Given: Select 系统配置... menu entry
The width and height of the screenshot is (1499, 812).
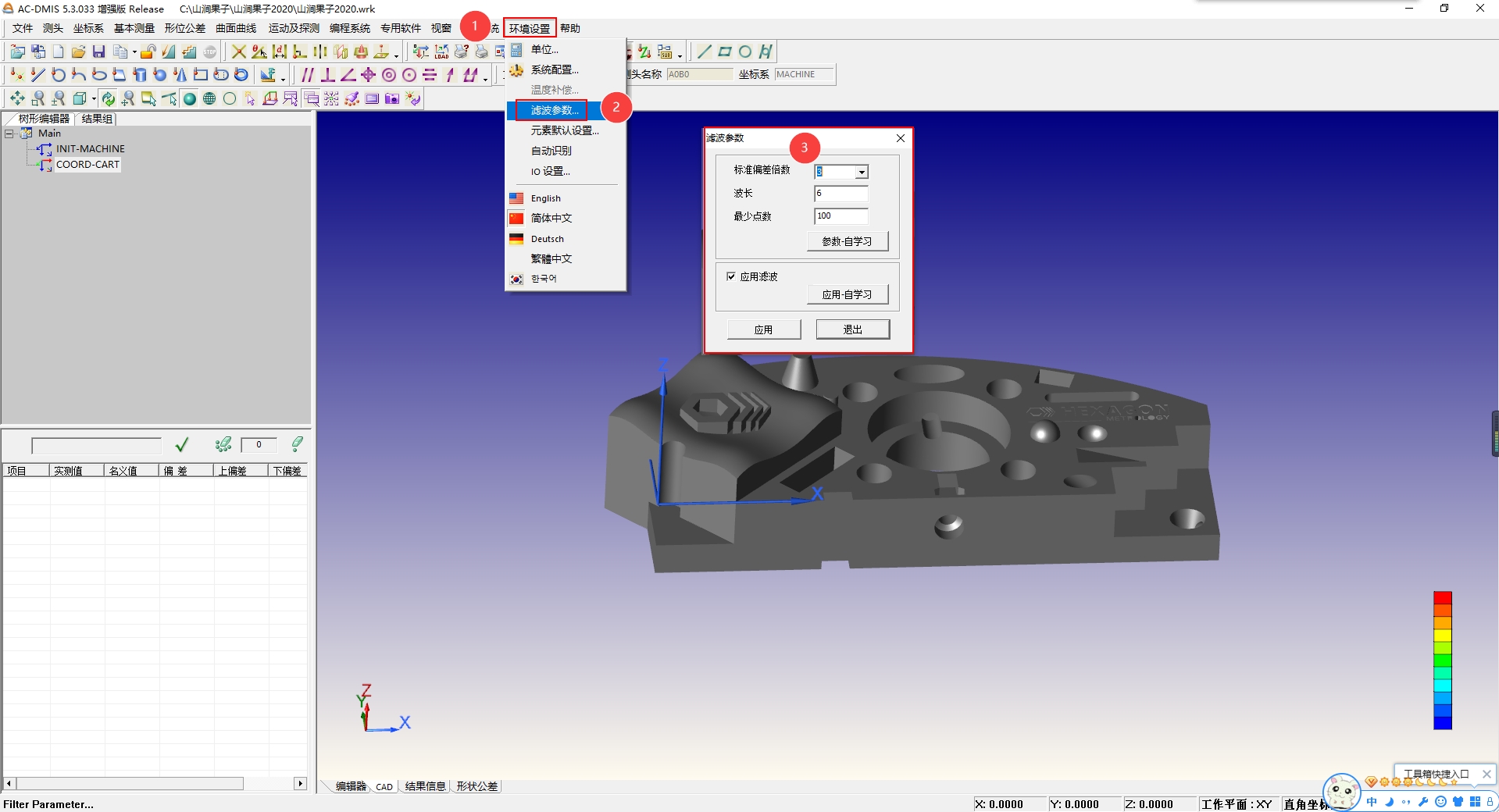Looking at the screenshot, I should [555, 69].
